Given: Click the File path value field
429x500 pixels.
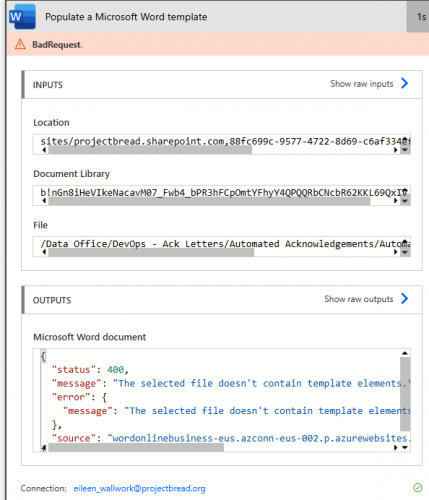Looking at the screenshot, I should 221,244.
